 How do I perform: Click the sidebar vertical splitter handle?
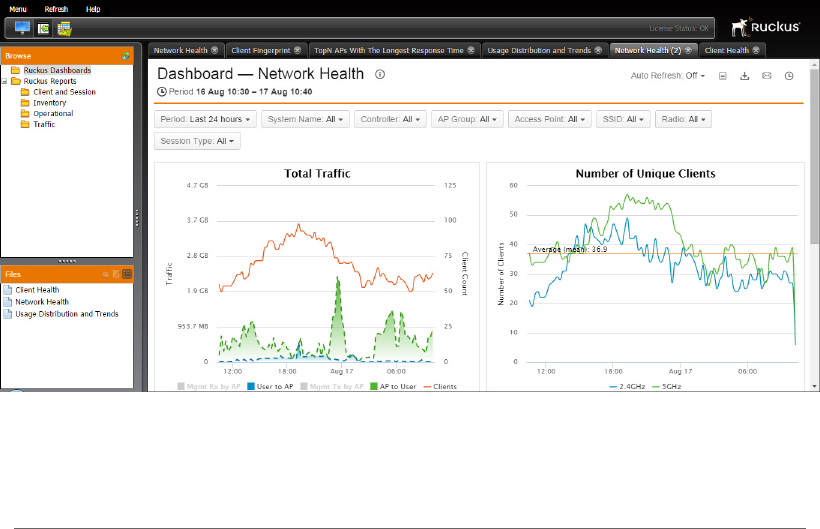click(138, 218)
